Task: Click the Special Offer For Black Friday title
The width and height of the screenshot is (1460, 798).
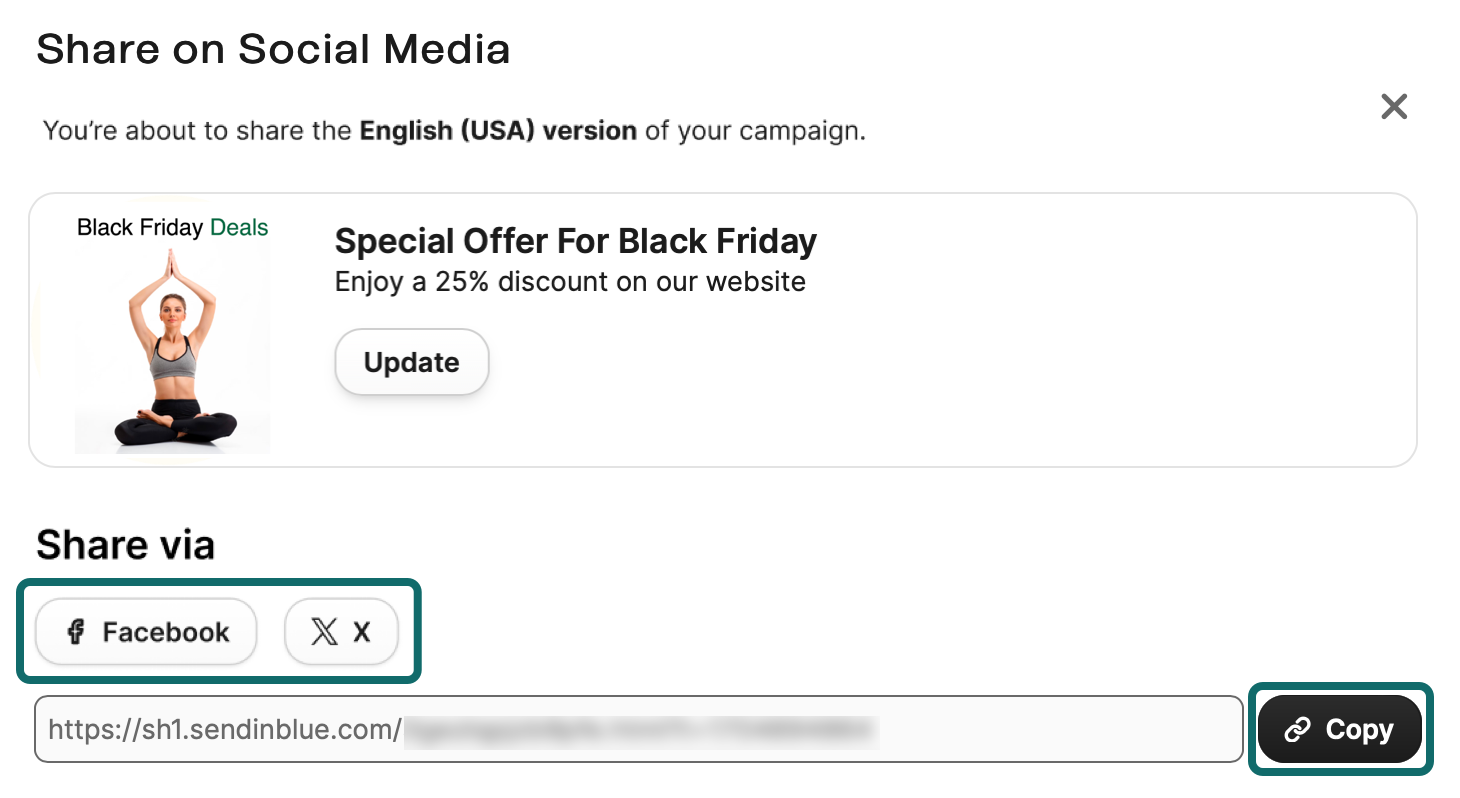Action: pyautogui.click(x=575, y=241)
